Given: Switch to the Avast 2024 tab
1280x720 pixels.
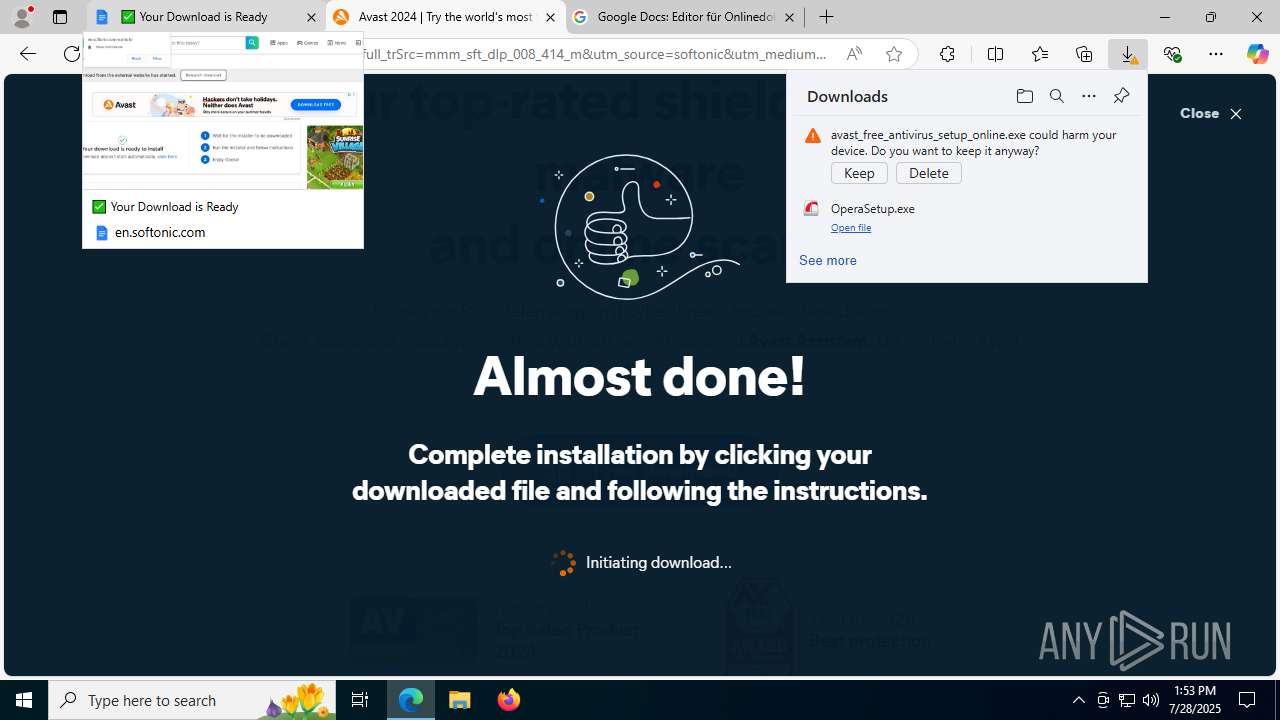Looking at the screenshot, I should click(445, 17).
